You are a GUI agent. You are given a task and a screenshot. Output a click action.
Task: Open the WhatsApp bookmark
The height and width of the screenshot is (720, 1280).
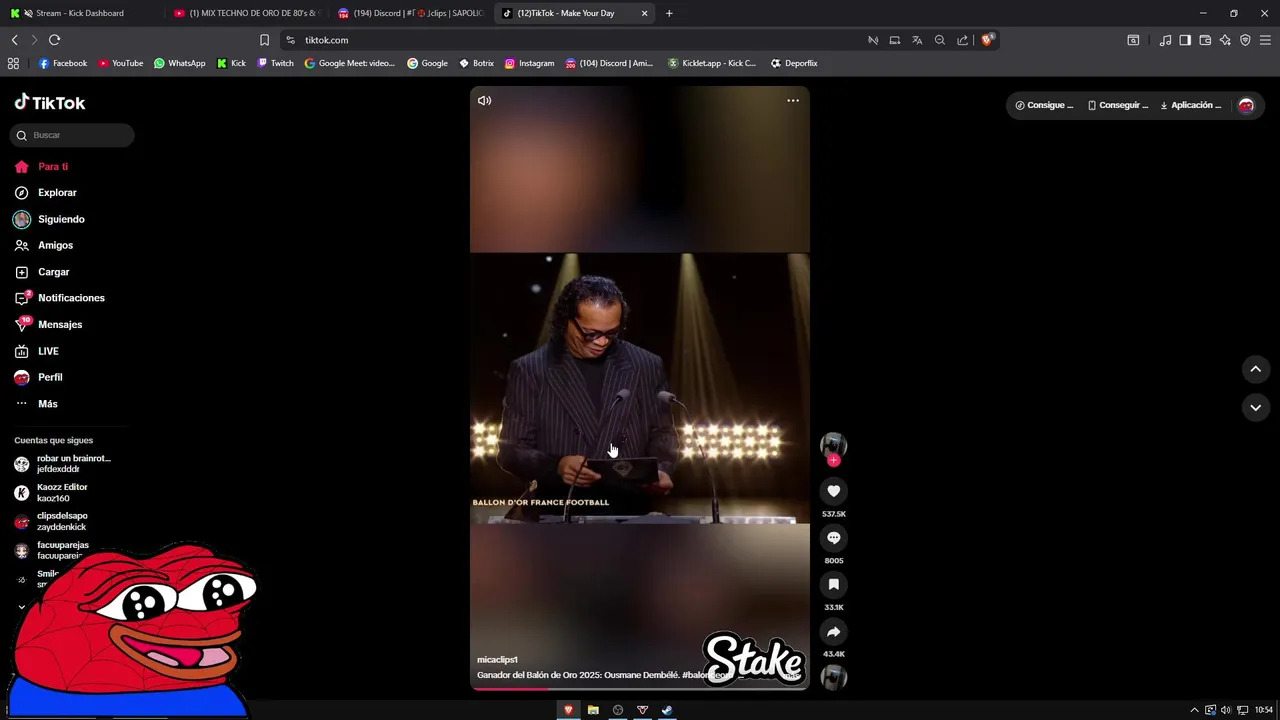[x=180, y=63]
